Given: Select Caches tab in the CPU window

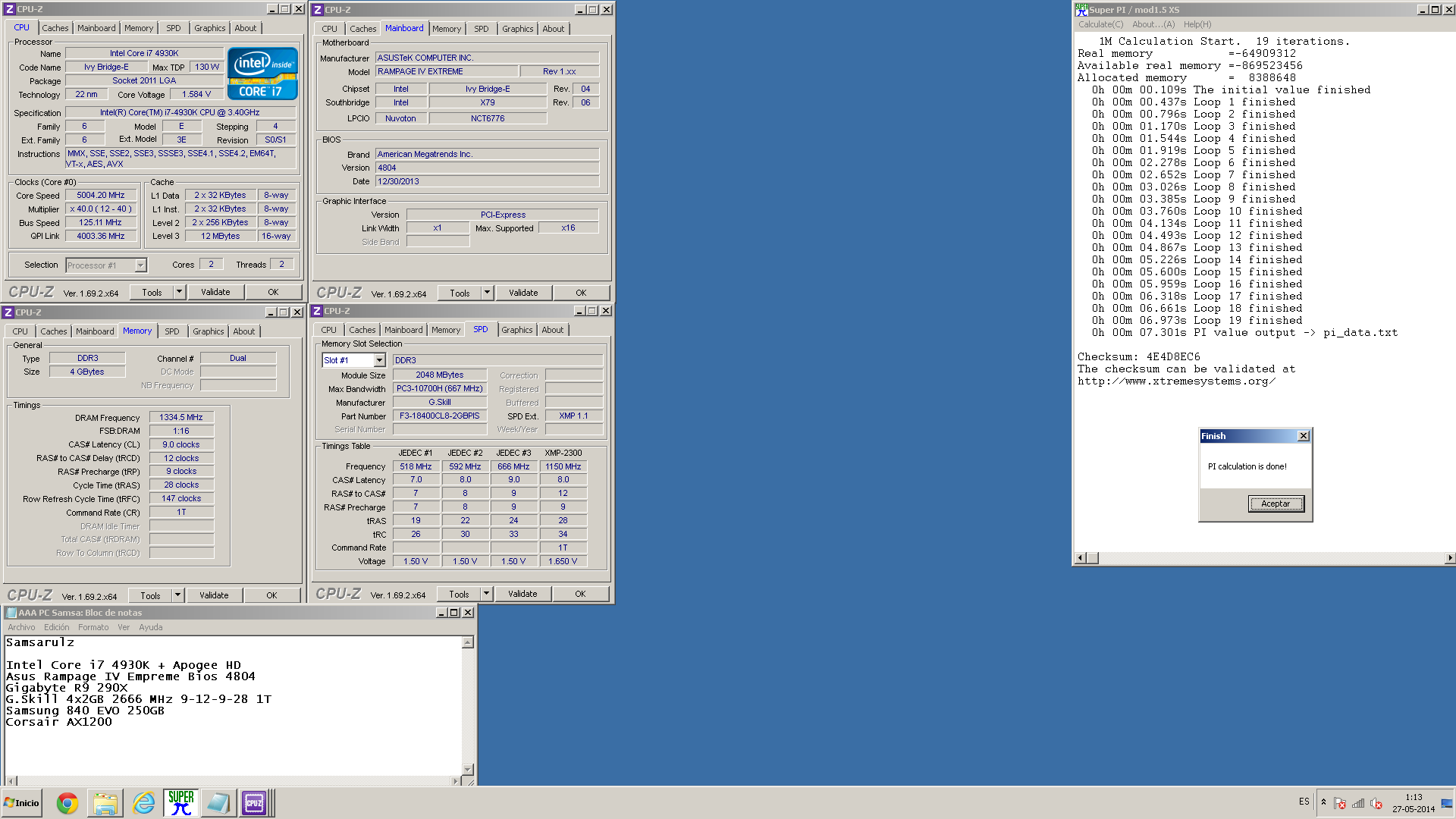Looking at the screenshot, I should coord(55,28).
